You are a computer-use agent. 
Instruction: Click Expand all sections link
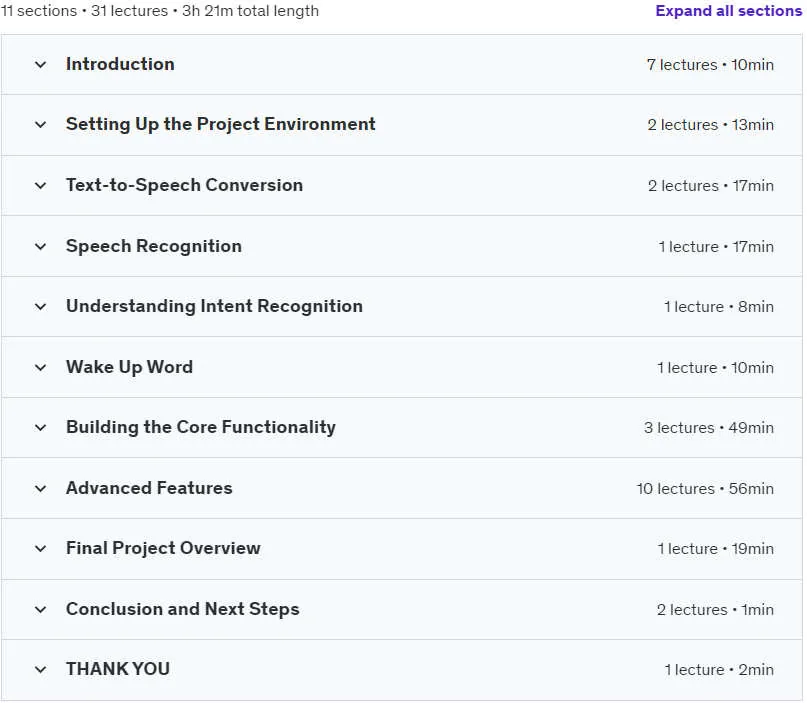point(728,11)
